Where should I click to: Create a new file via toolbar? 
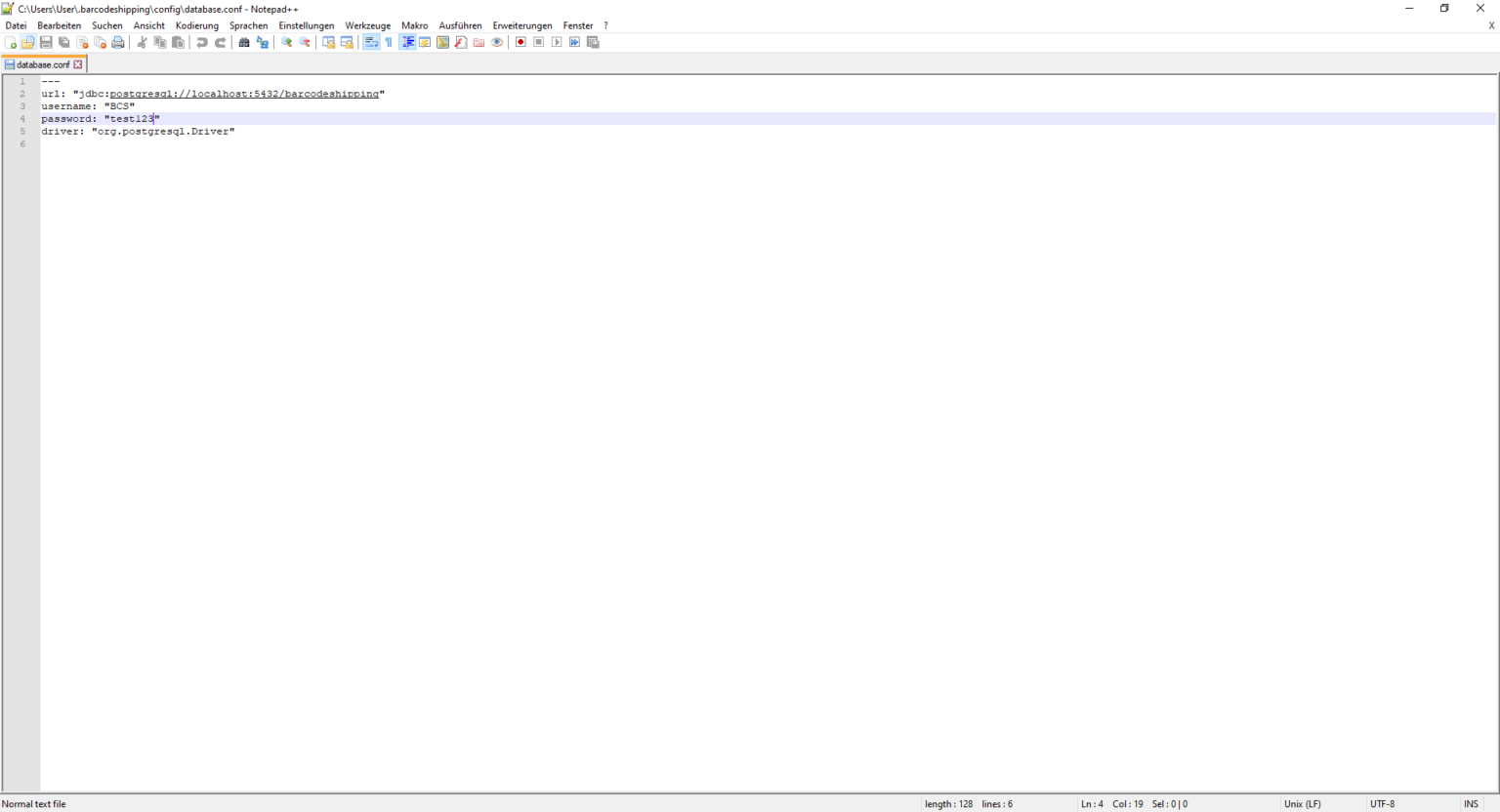pyautogui.click(x=11, y=43)
